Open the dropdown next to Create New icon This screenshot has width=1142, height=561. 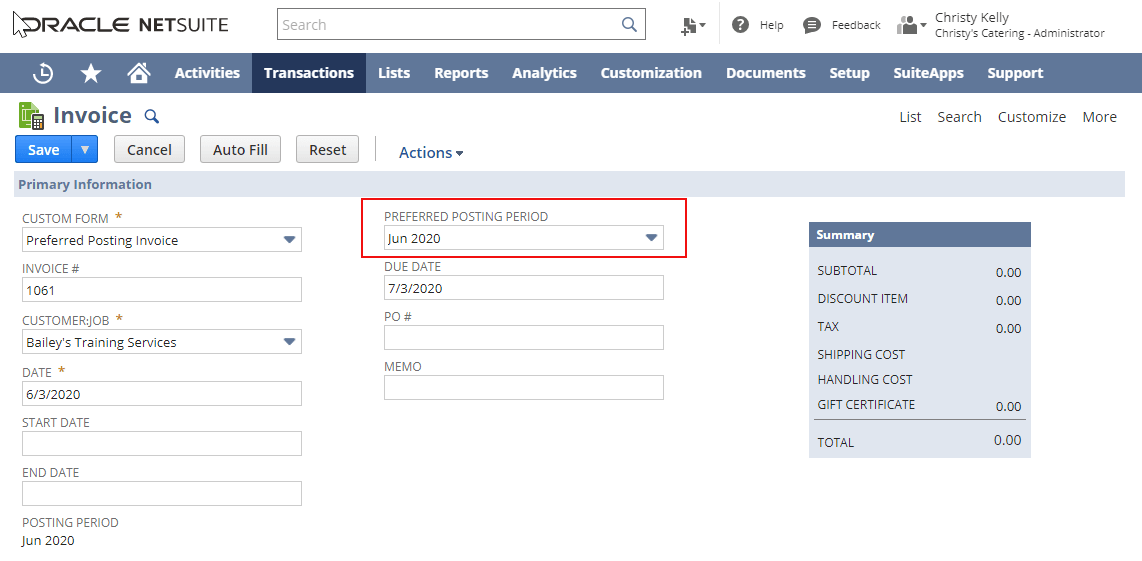point(703,26)
